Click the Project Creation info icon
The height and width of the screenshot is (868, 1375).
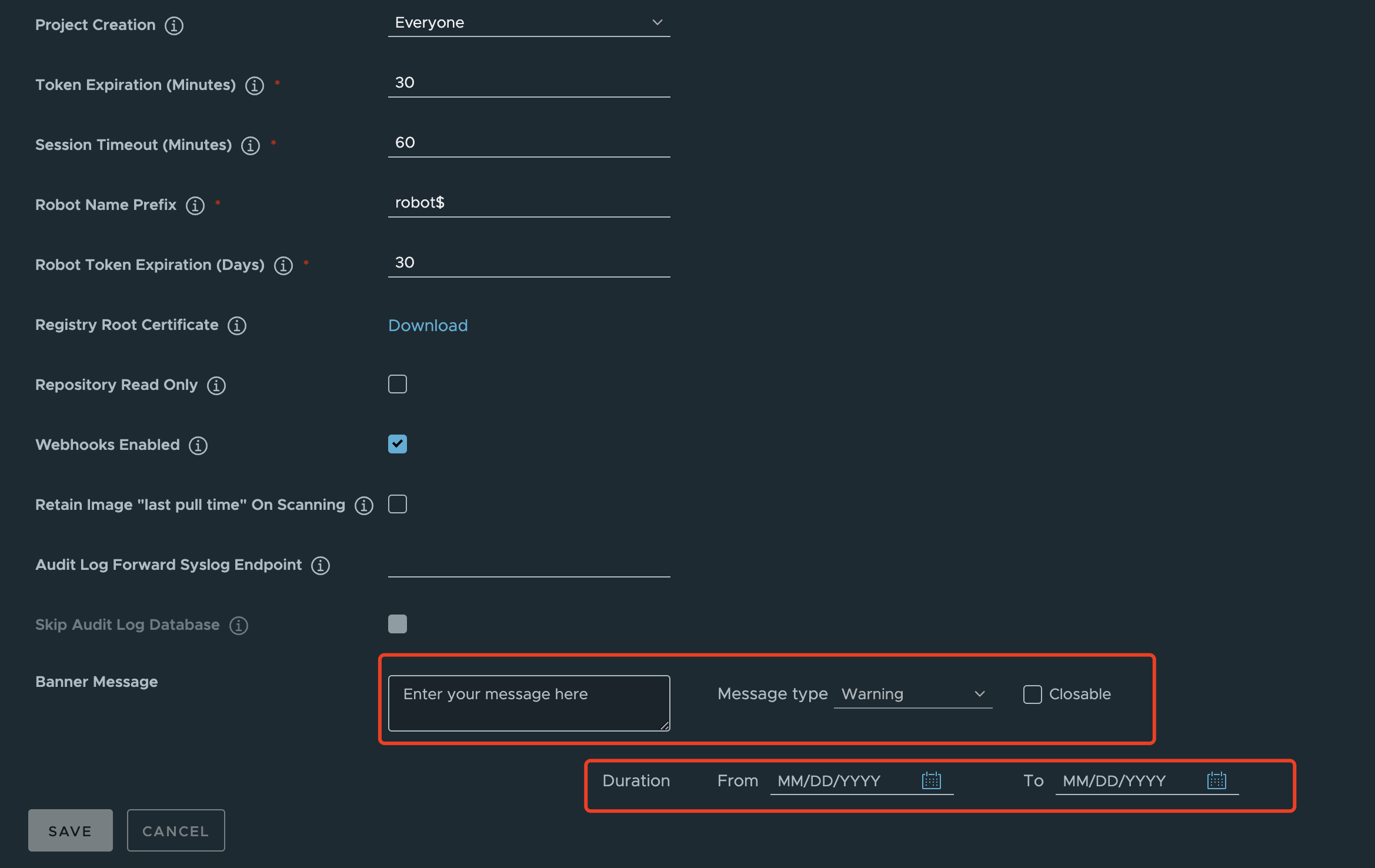point(173,25)
